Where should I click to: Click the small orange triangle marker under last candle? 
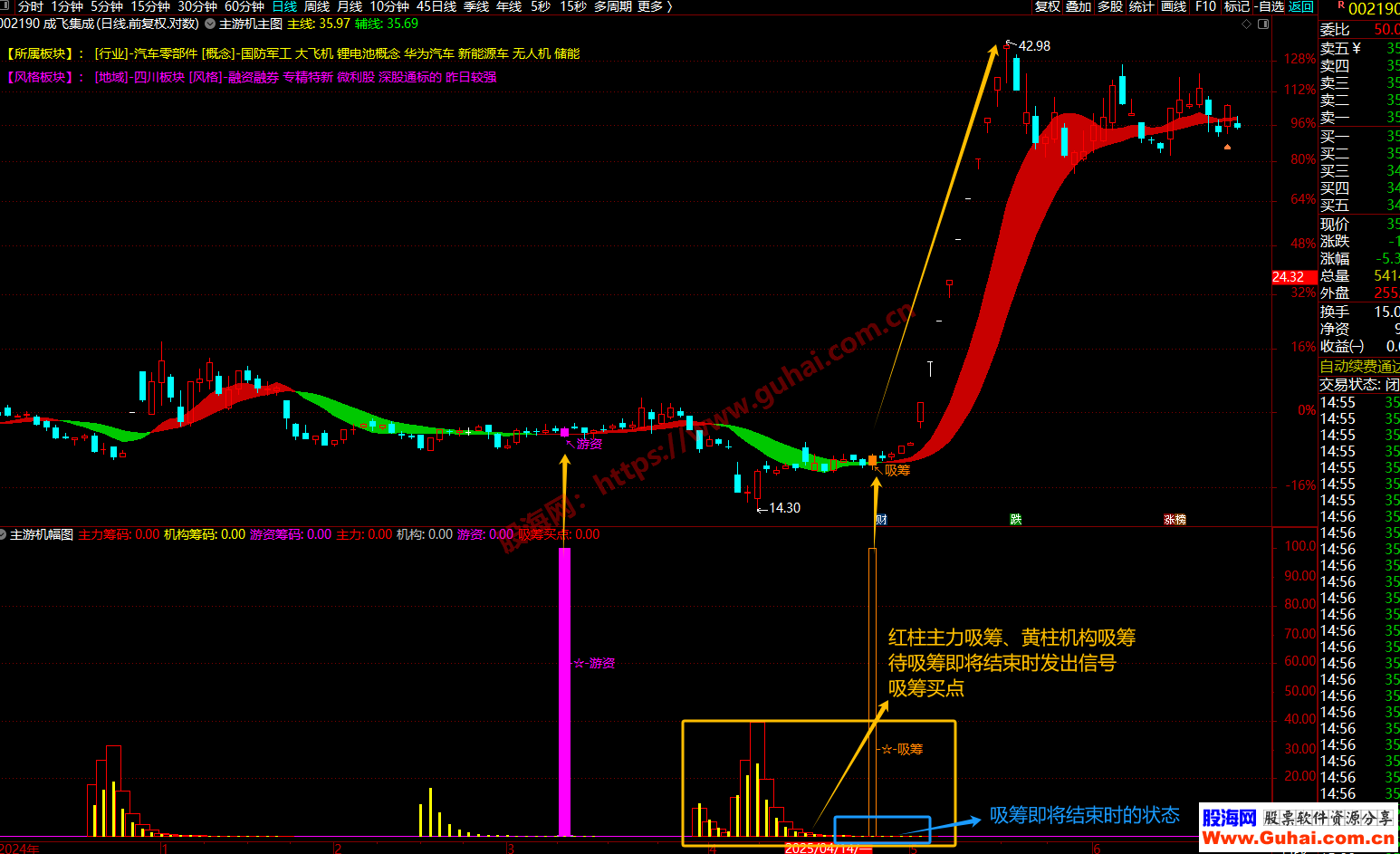(x=1227, y=146)
